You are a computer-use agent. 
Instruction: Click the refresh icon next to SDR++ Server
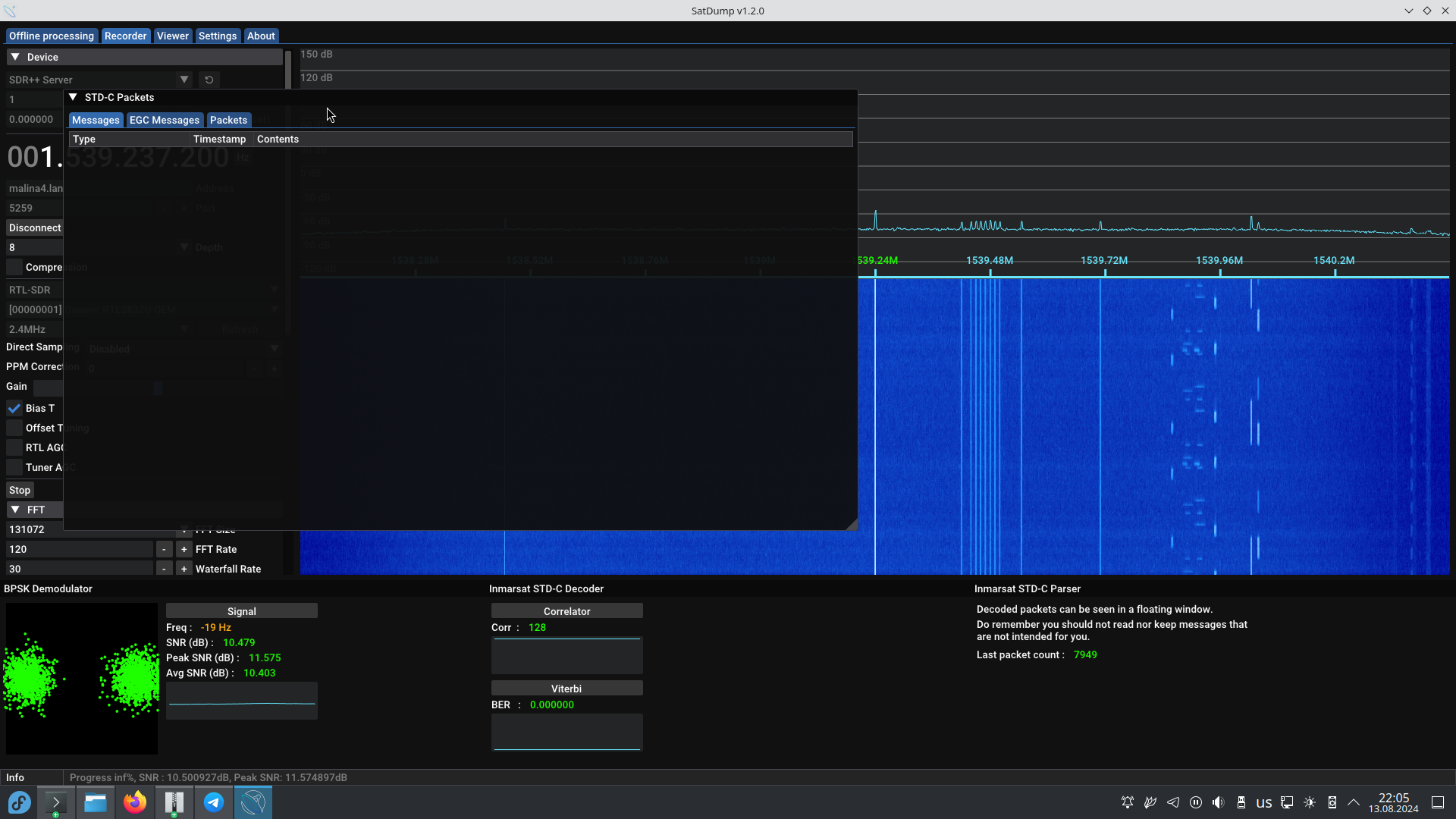click(x=209, y=80)
